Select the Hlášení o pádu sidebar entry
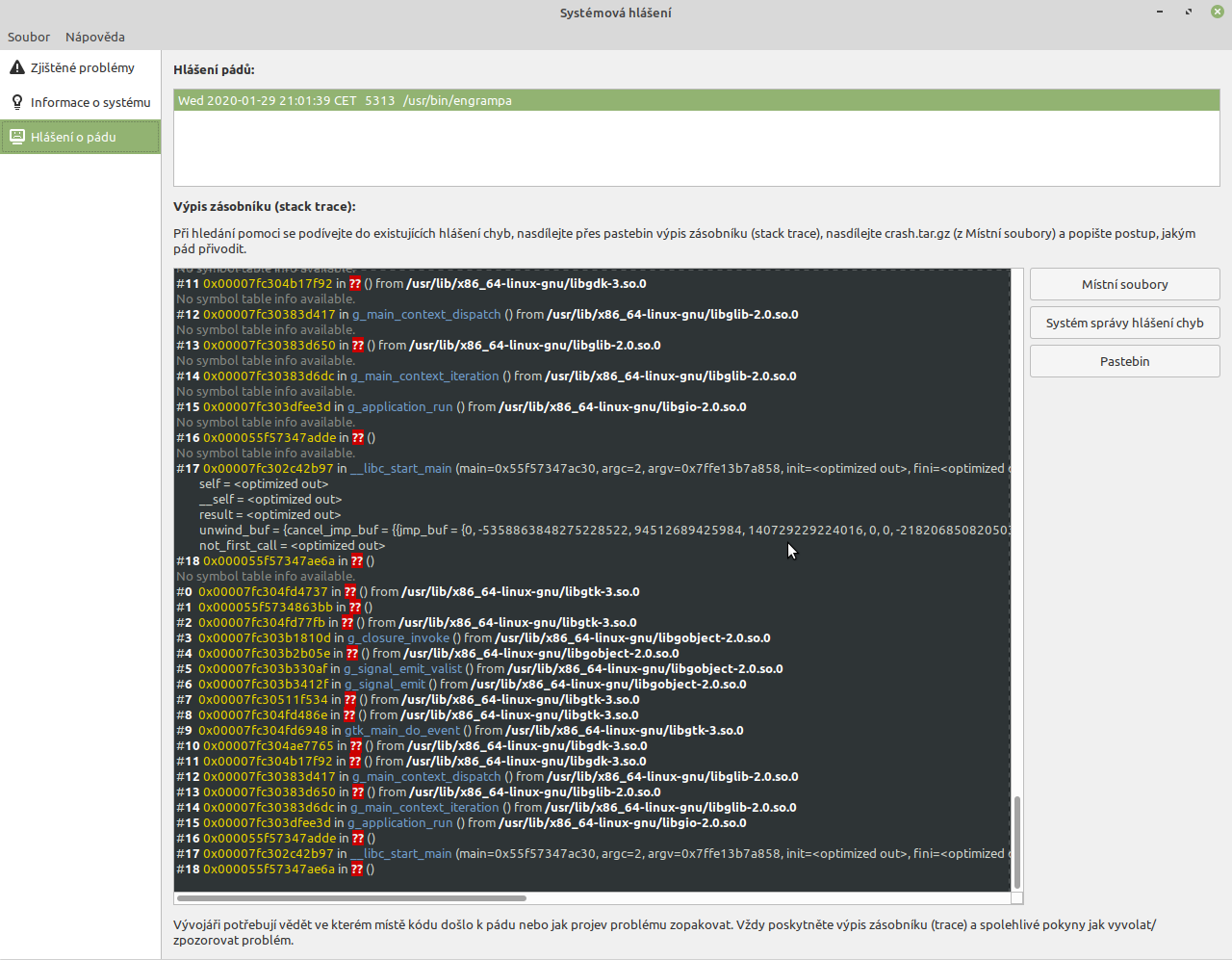This screenshot has width=1232, height=960. tap(73, 137)
